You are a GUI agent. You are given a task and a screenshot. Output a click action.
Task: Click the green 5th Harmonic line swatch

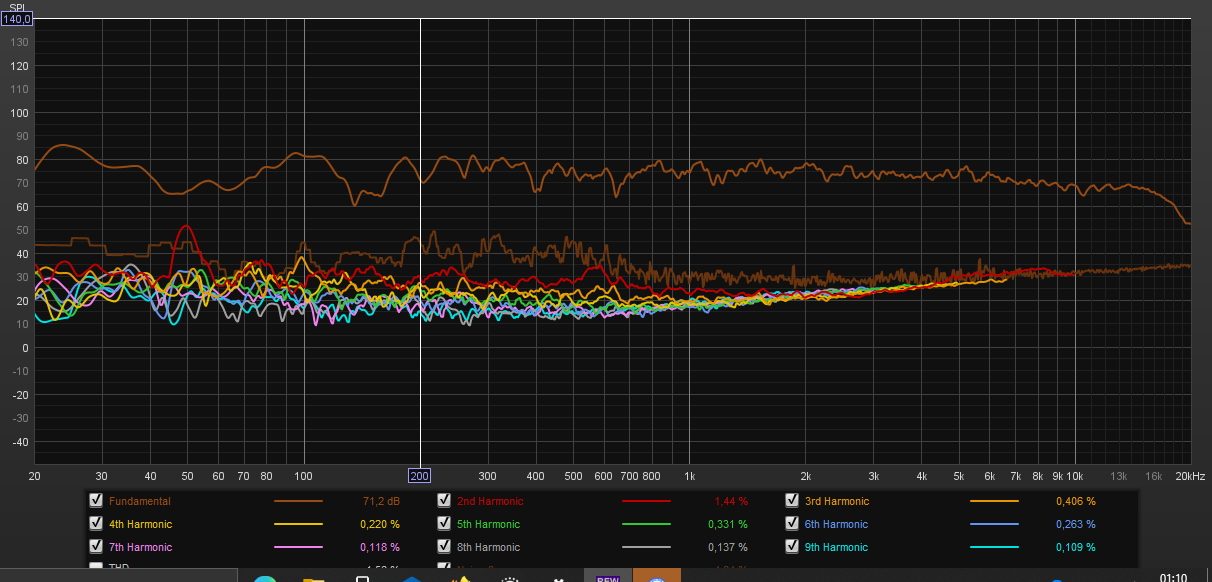coord(646,524)
